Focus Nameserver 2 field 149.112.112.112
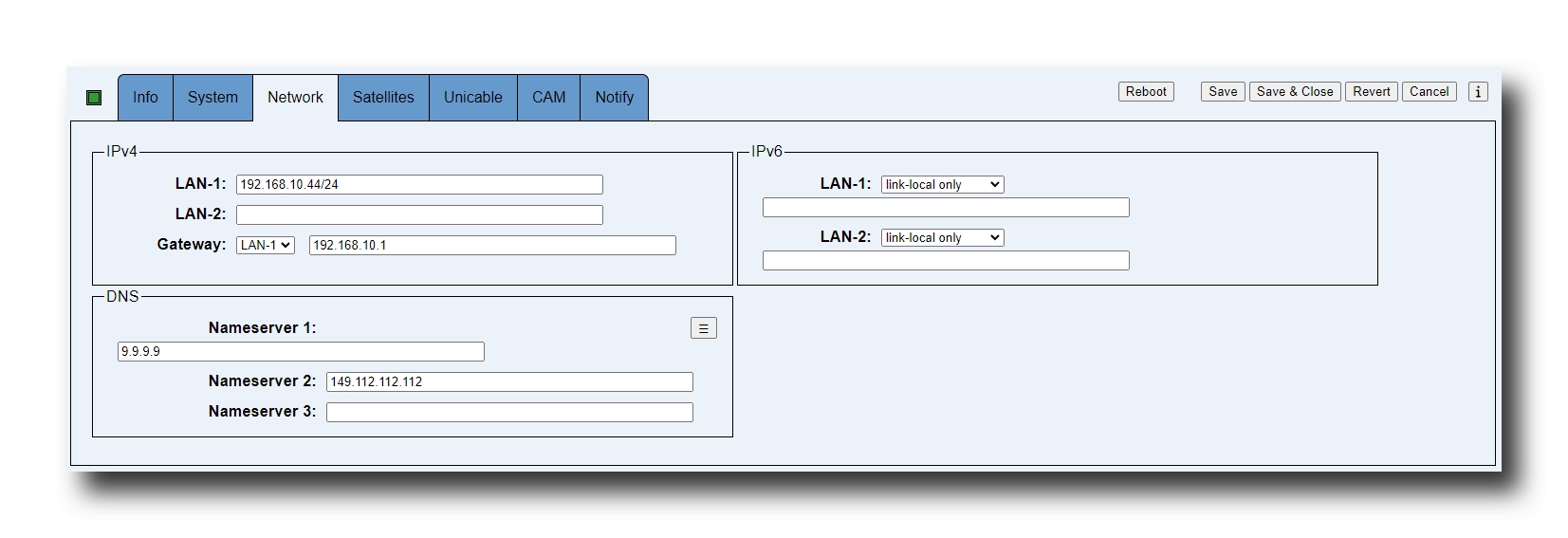The image size is (1568, 538). (x=509, y=382)
